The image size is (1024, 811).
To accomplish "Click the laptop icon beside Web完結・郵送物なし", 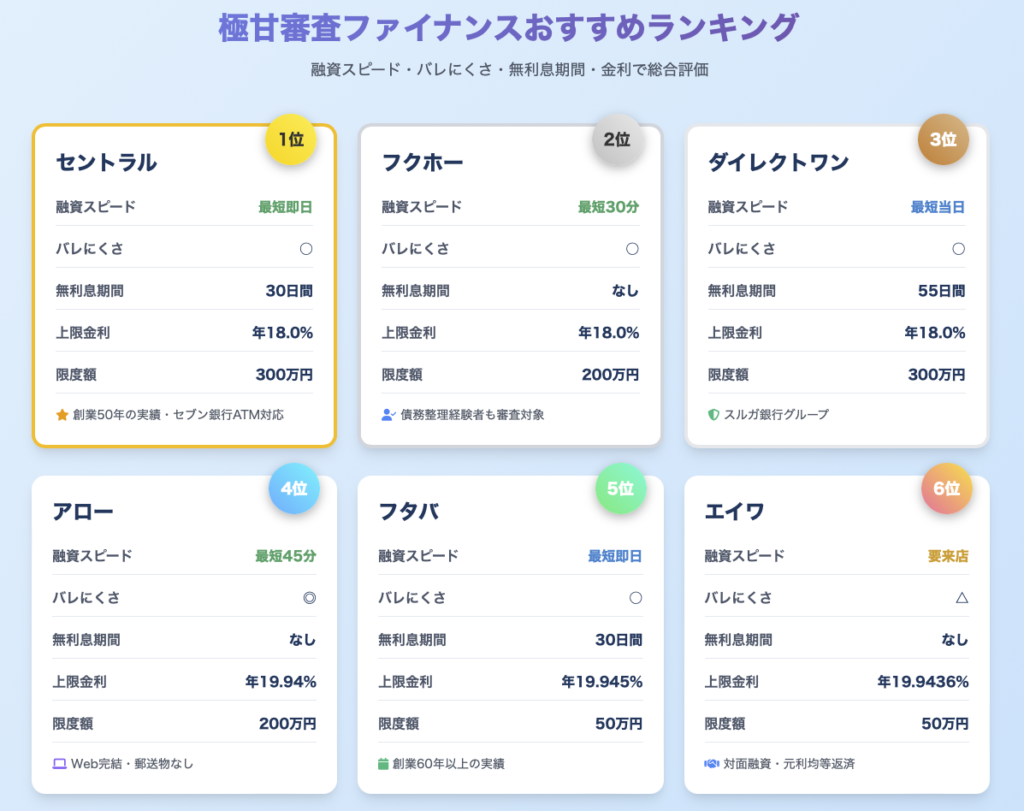I will point(59,764).
